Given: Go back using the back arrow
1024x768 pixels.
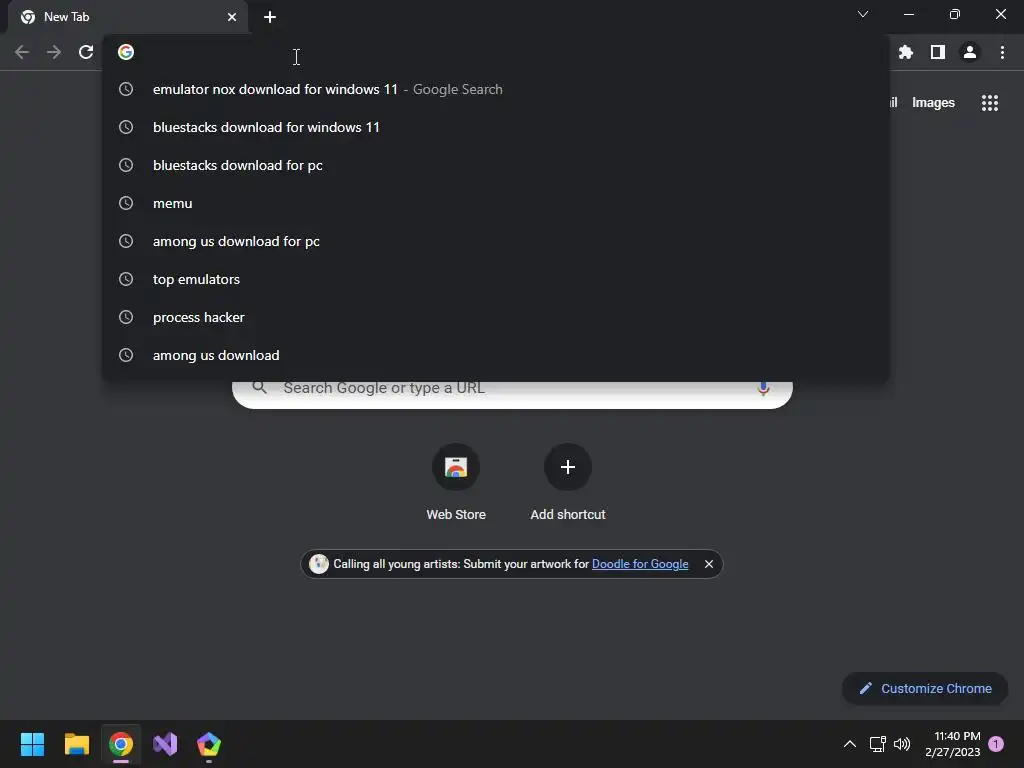Looking at the screenshot, I should tap(22, 52).
